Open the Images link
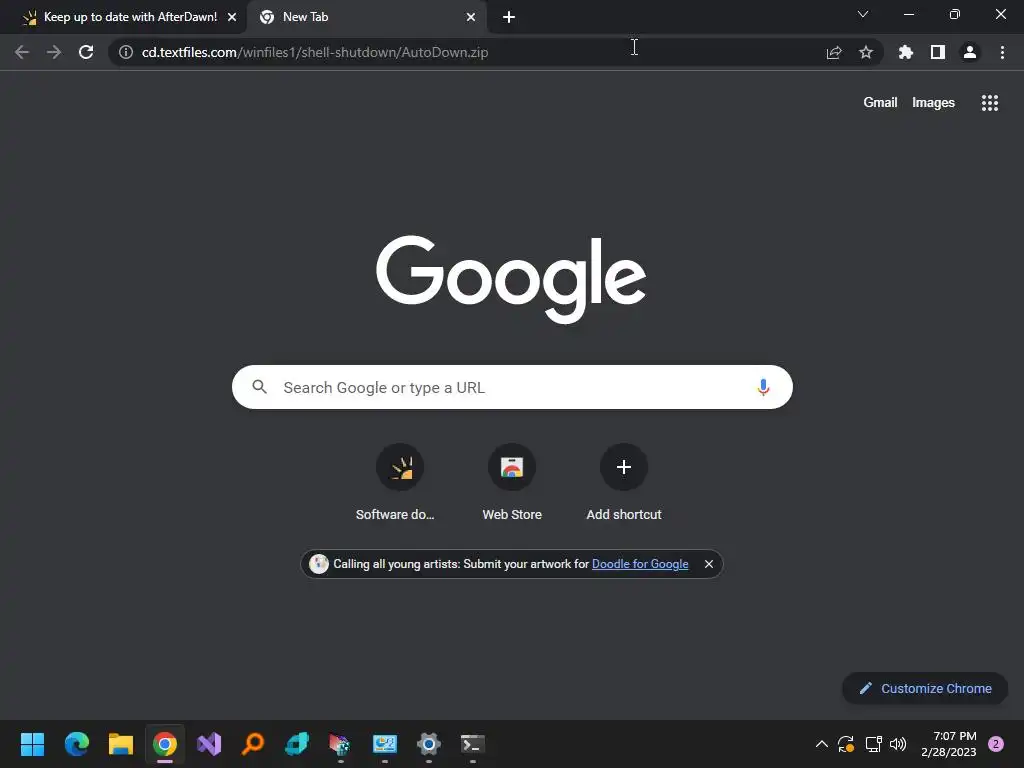Image resolution: width=1024 pixels, height=768 pixels. (x=933, y=103)
